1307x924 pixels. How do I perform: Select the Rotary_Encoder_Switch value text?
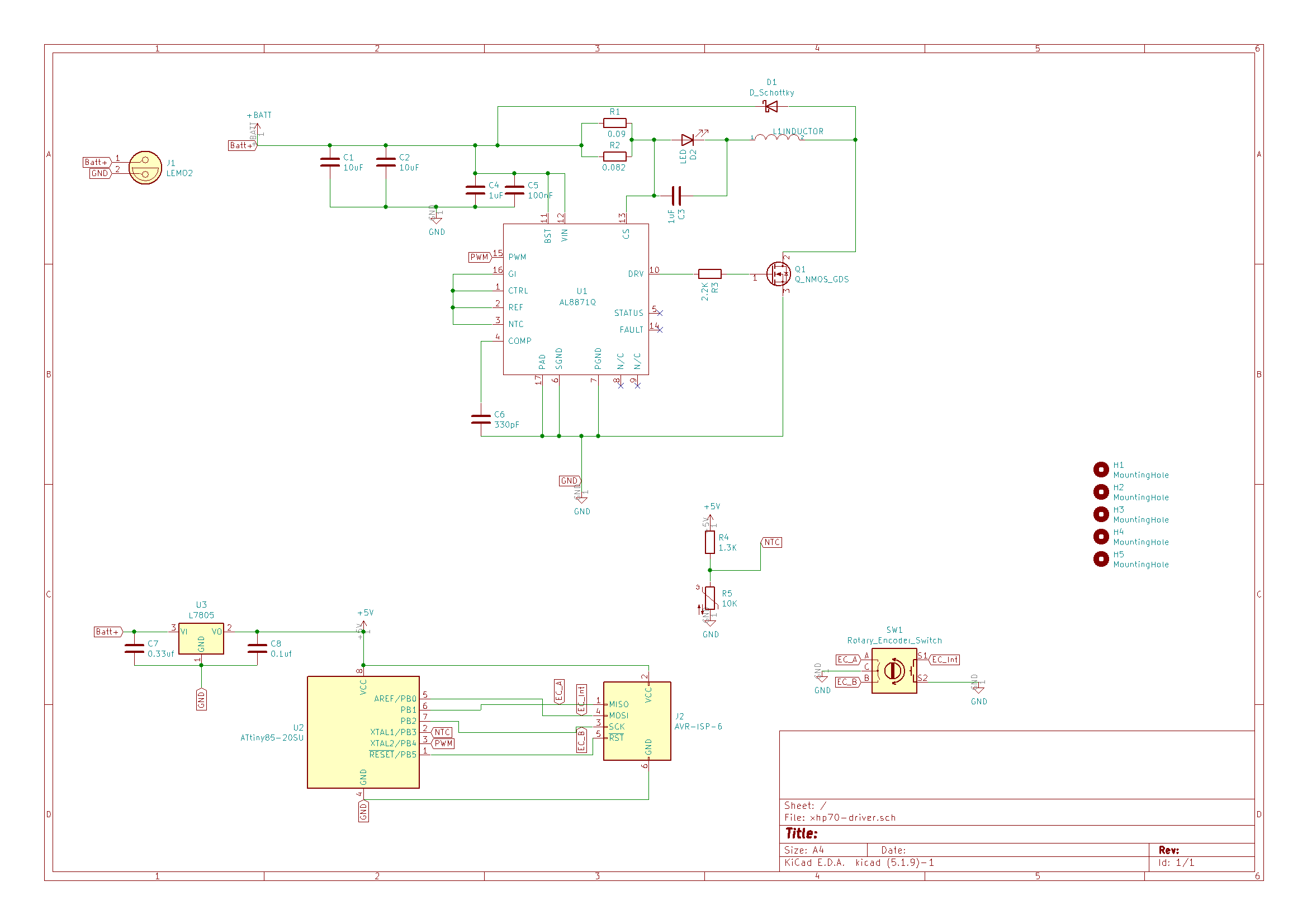[894, 641]
